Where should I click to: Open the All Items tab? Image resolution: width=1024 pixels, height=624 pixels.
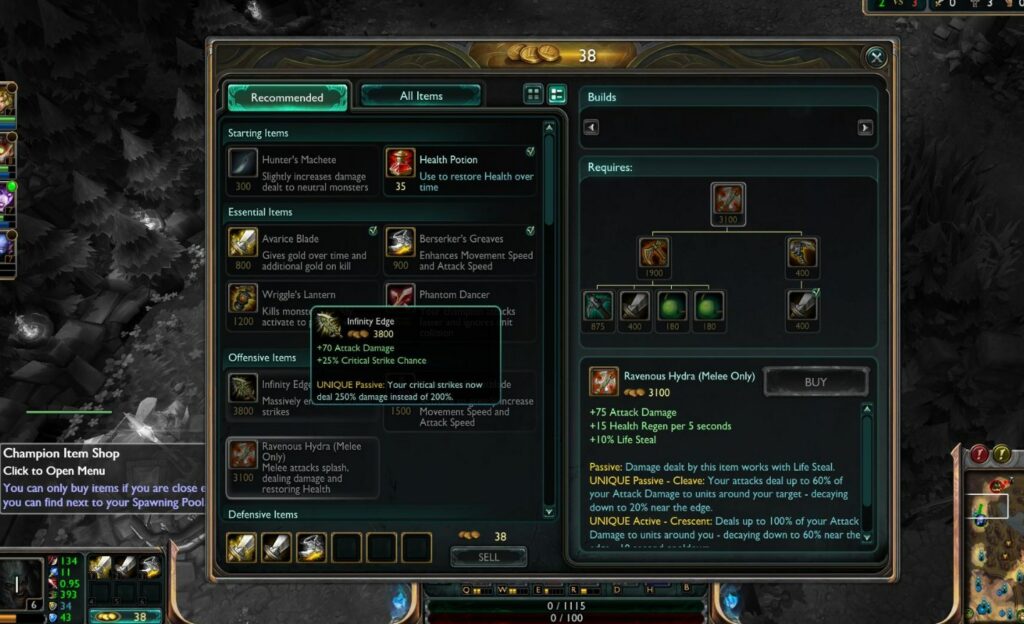pos(421,96)
